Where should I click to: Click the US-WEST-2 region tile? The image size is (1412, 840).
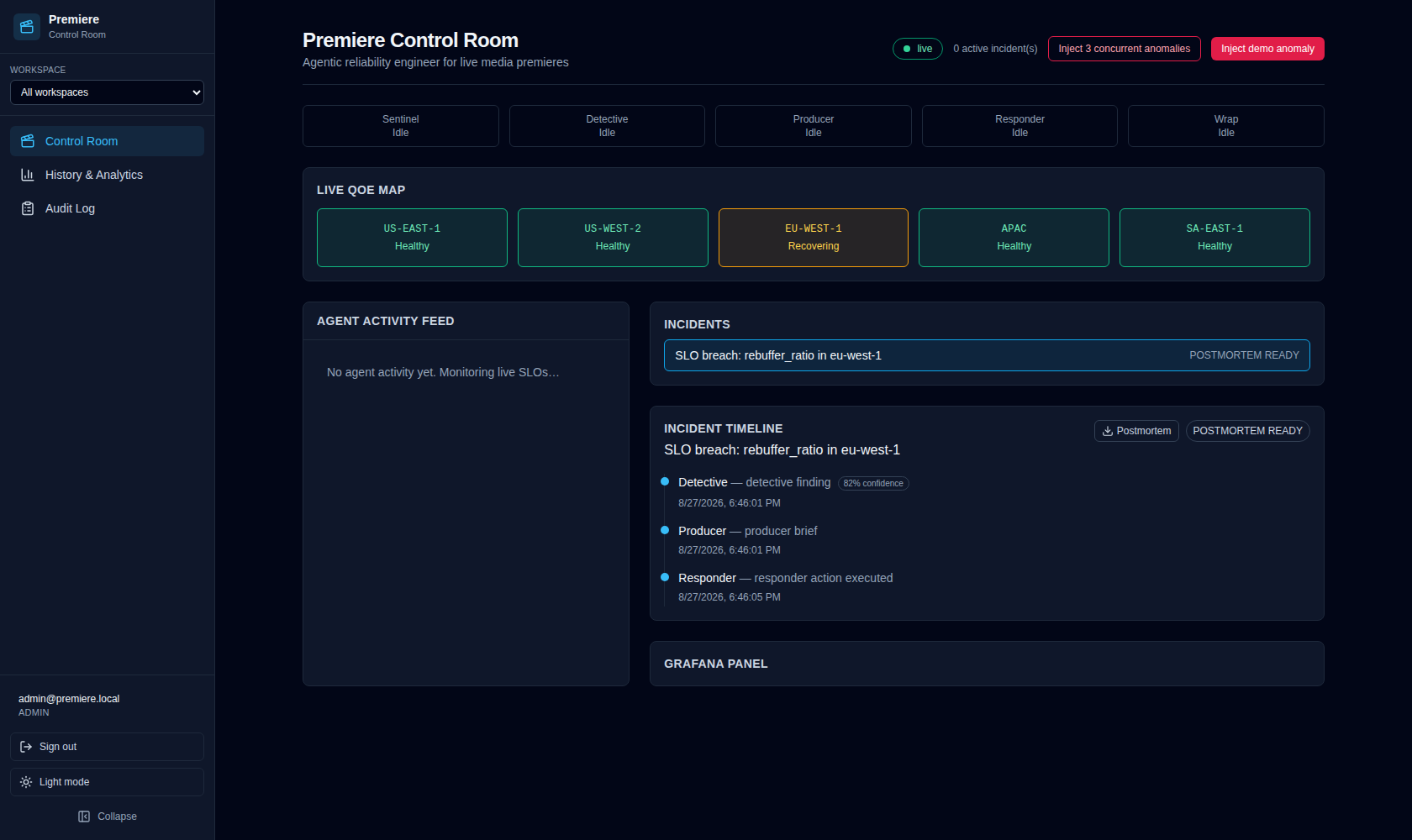click(x=613, y=238)
